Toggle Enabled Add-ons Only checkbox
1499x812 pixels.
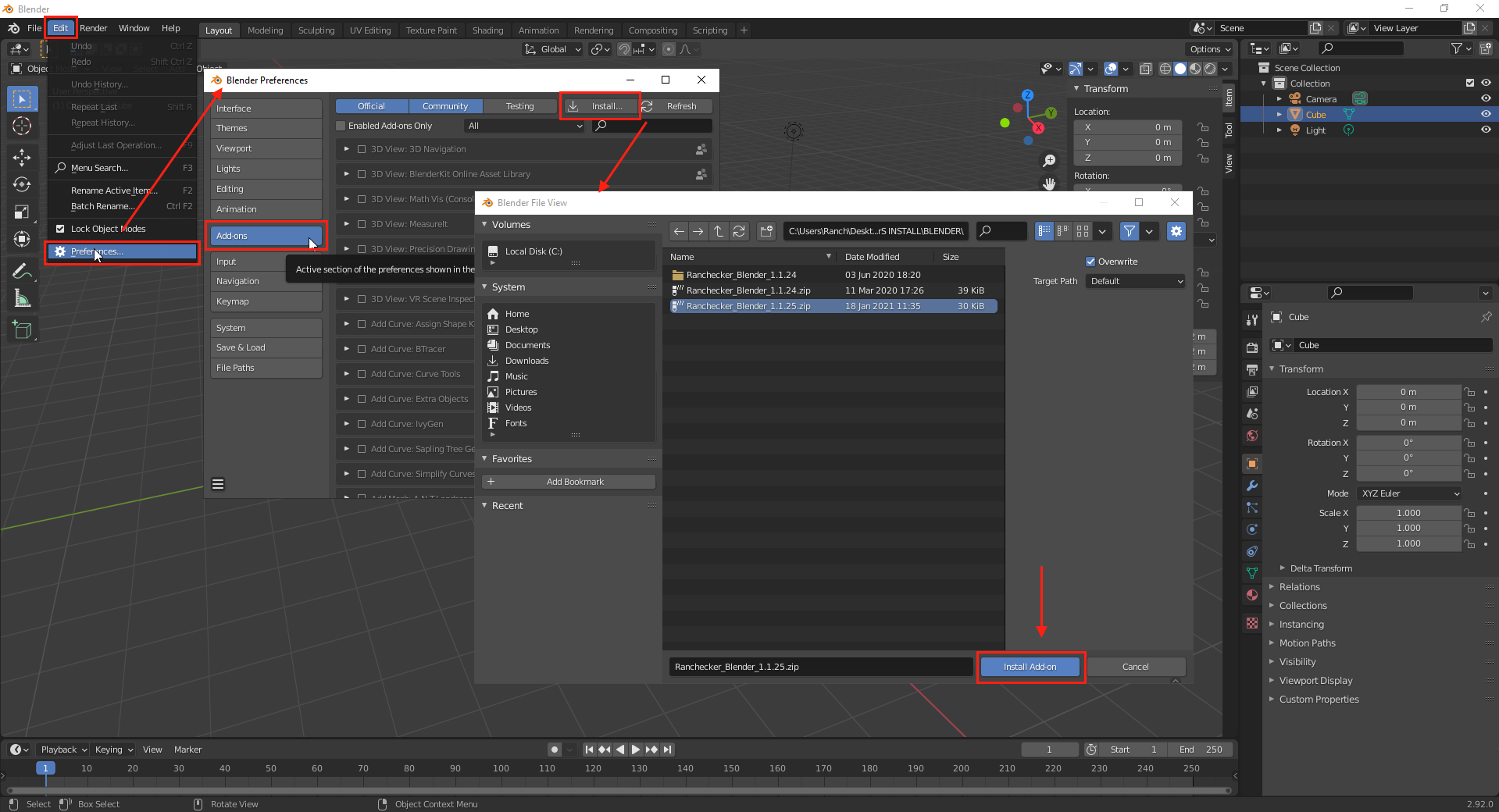(341, 126)
